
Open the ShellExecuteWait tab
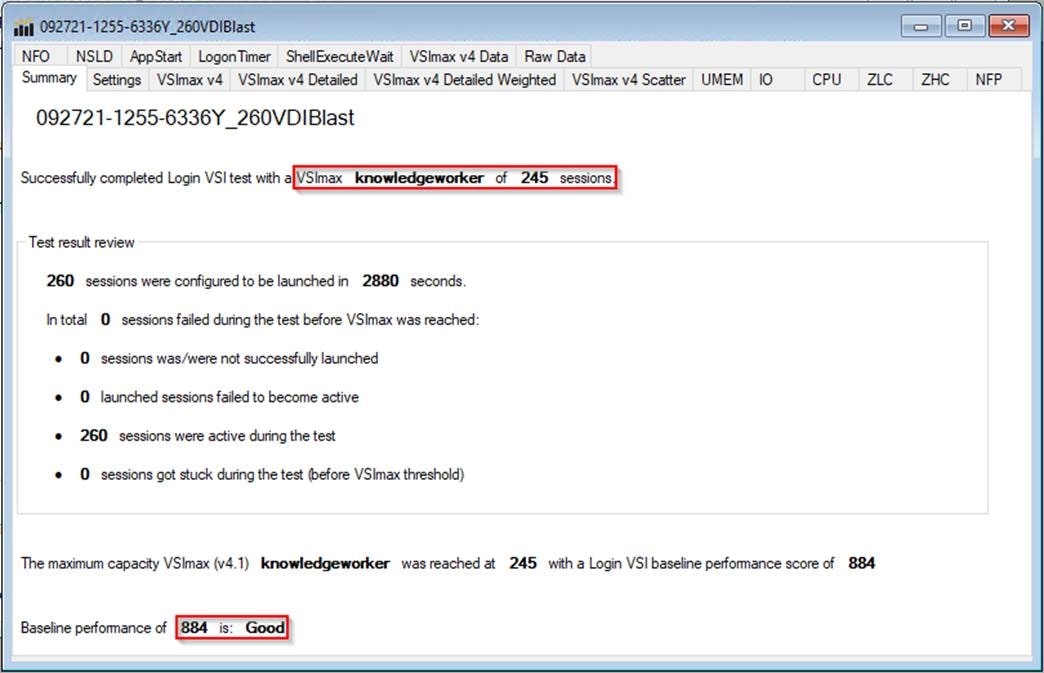(340, 57)
